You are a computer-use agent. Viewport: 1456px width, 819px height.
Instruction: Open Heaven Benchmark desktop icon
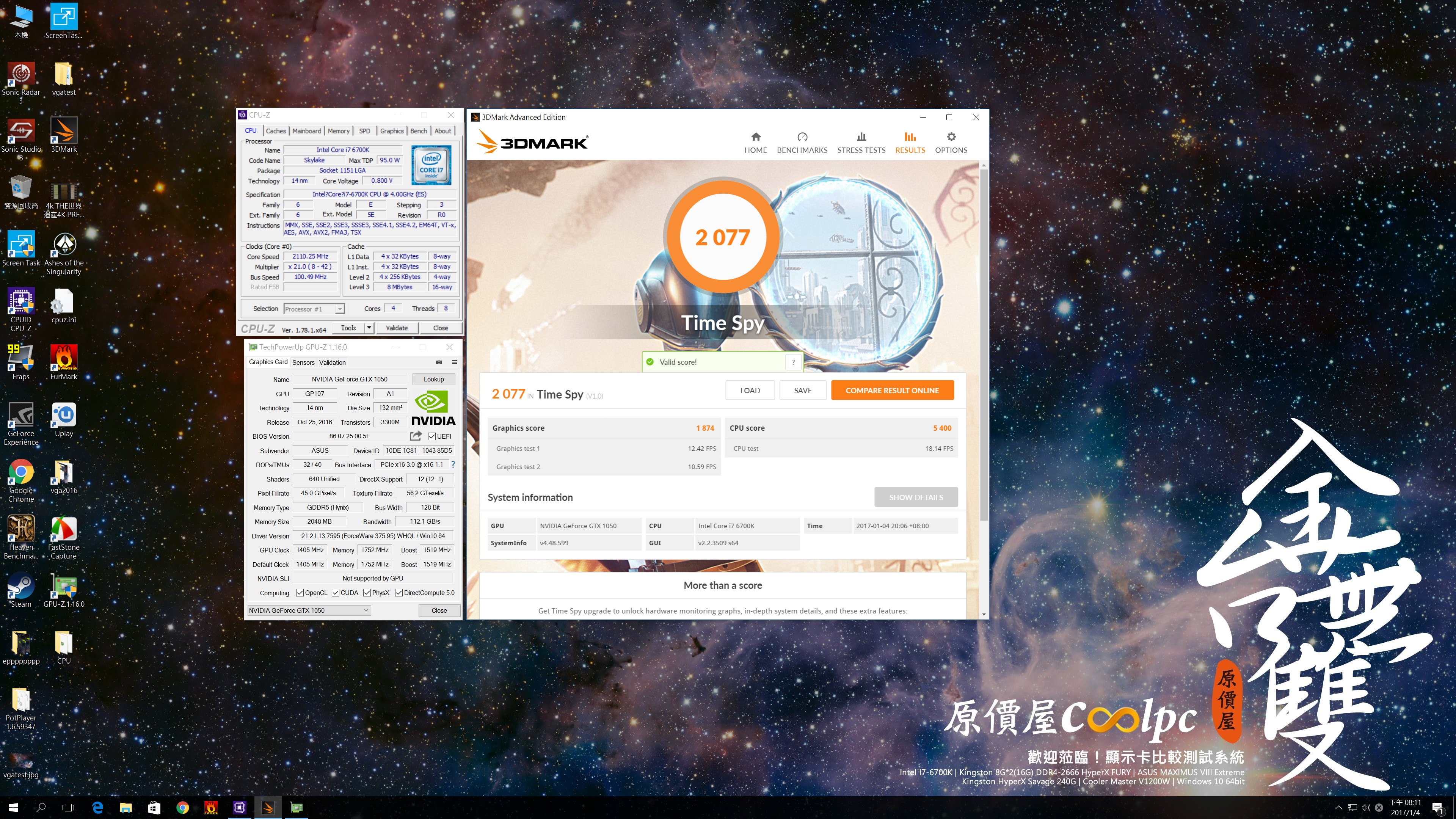[x=21, y=538]
